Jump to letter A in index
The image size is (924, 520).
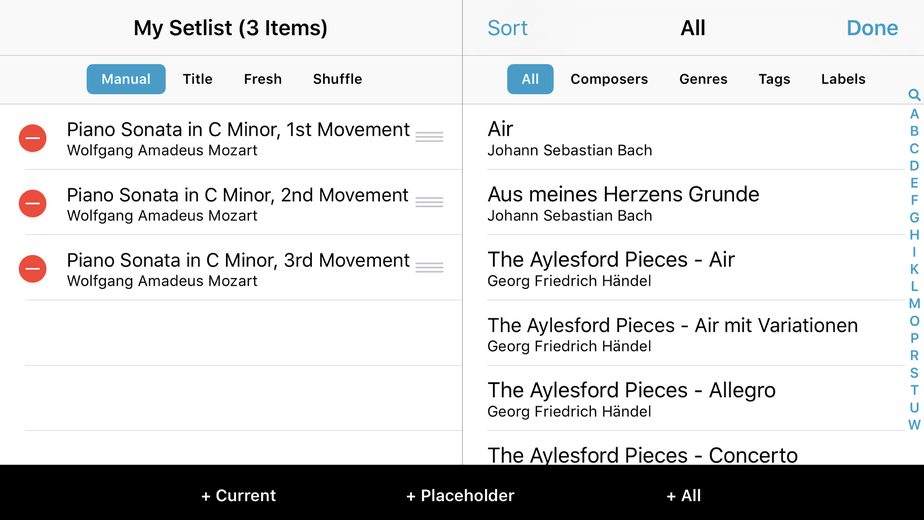pyautogui.click(x=914, y=114)
